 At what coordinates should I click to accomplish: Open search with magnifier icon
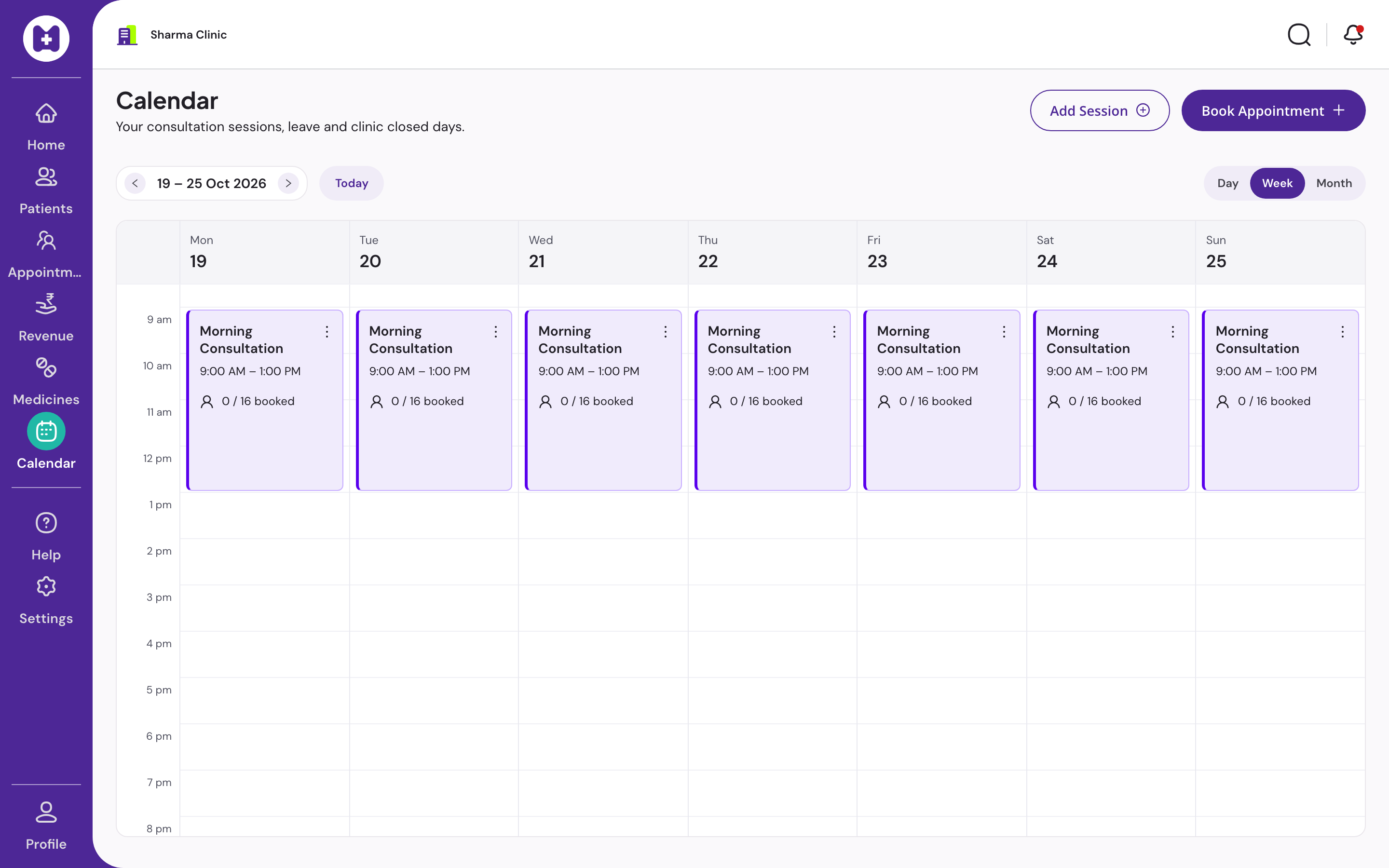[1299, 34]
